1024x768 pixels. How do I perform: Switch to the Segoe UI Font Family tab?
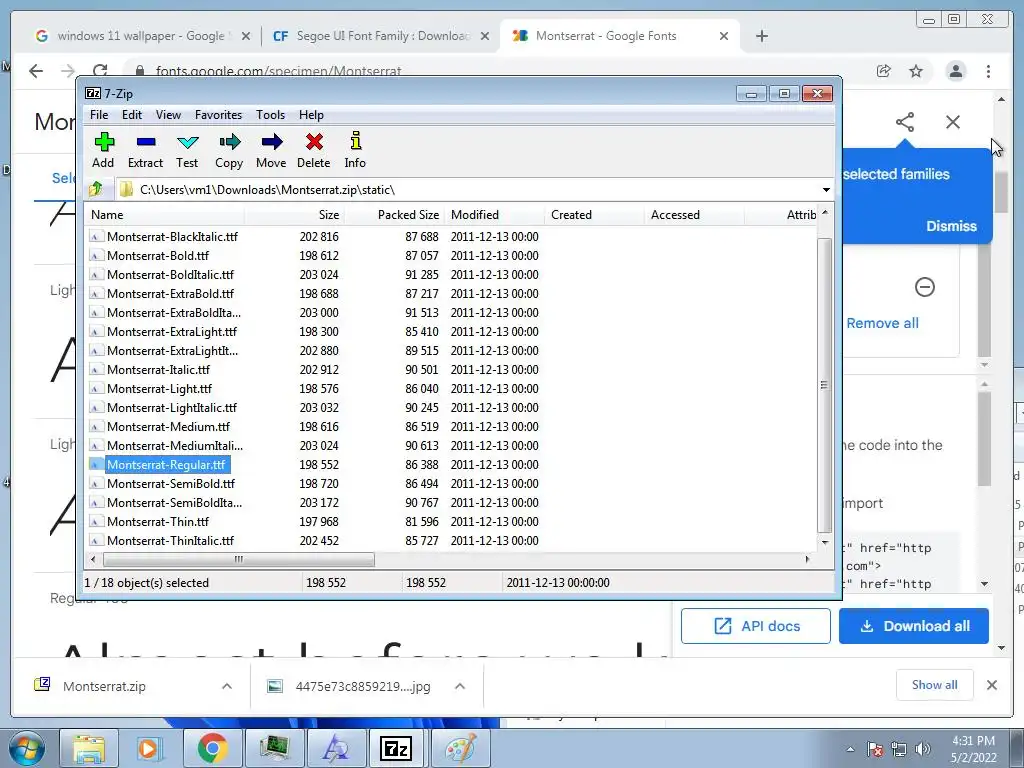click(383, 36)
